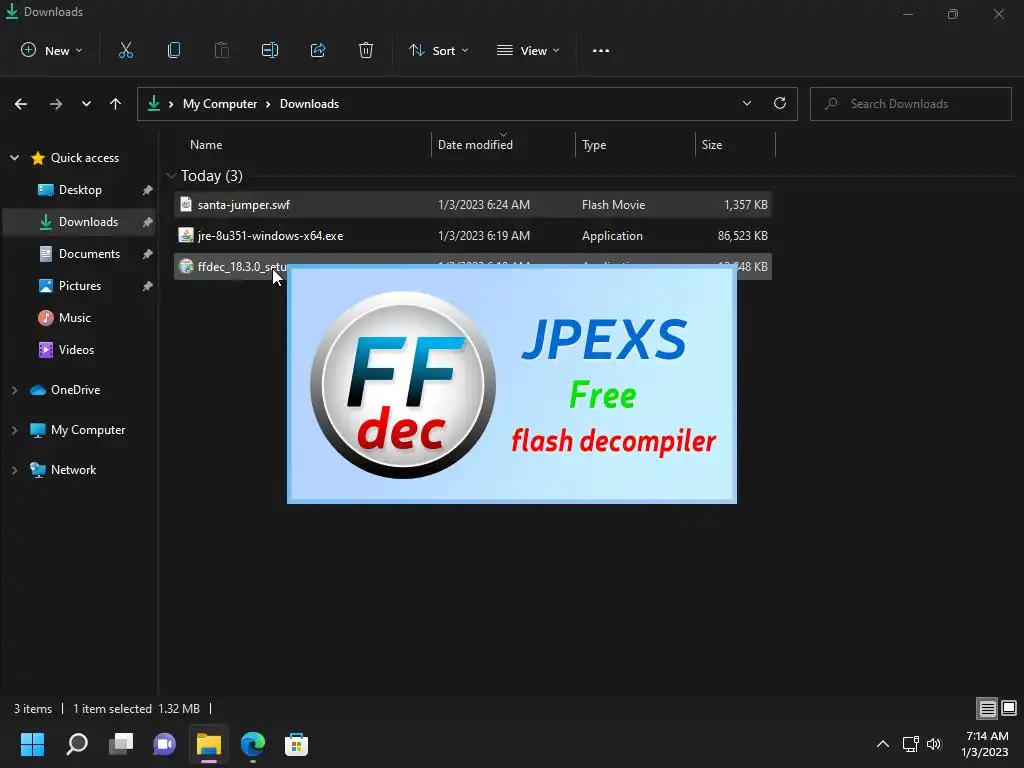1024x768 pixels.
Task: Go forward with the right arrow
Action: [56, 104]
